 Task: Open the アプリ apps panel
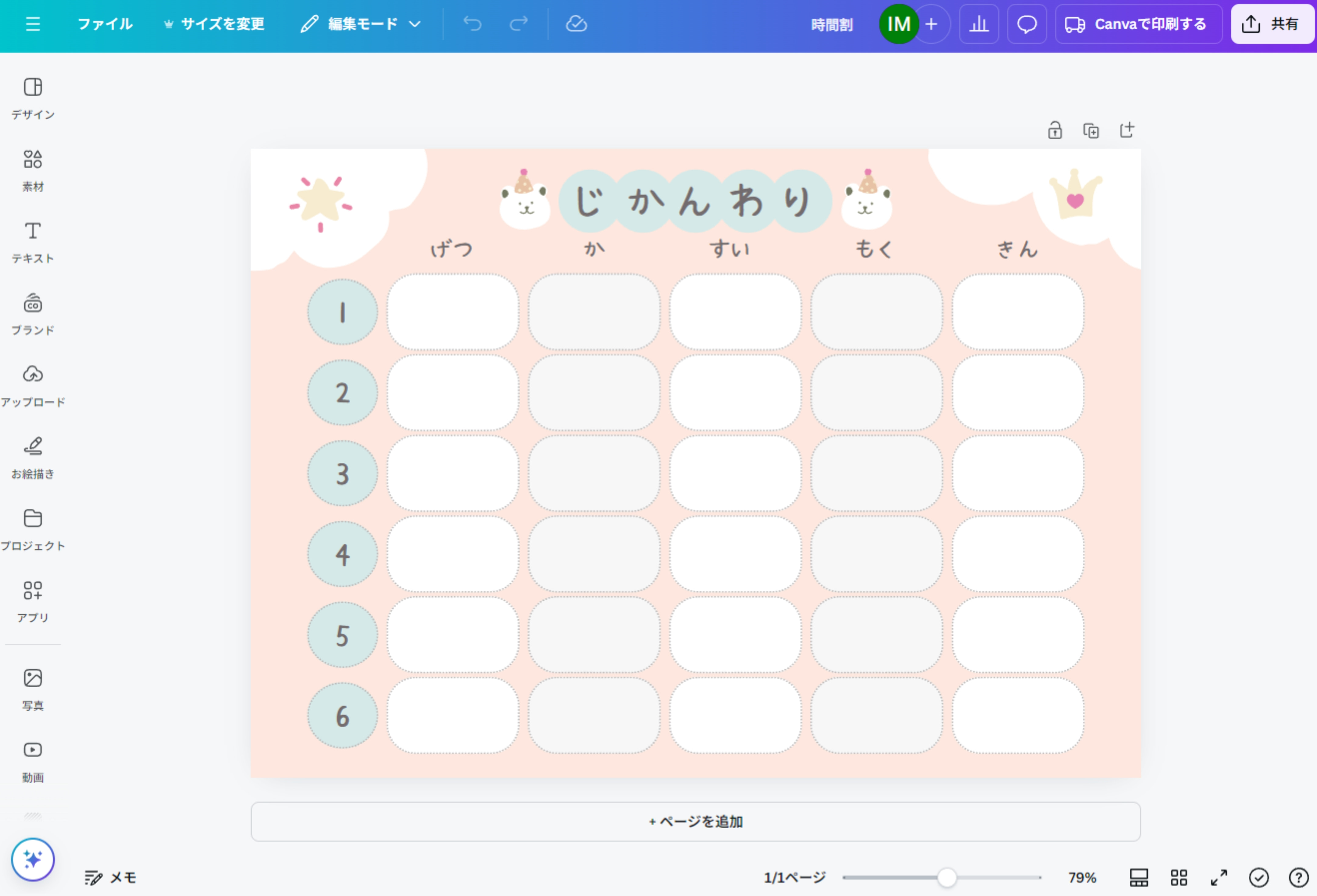[x=33, y=602]
